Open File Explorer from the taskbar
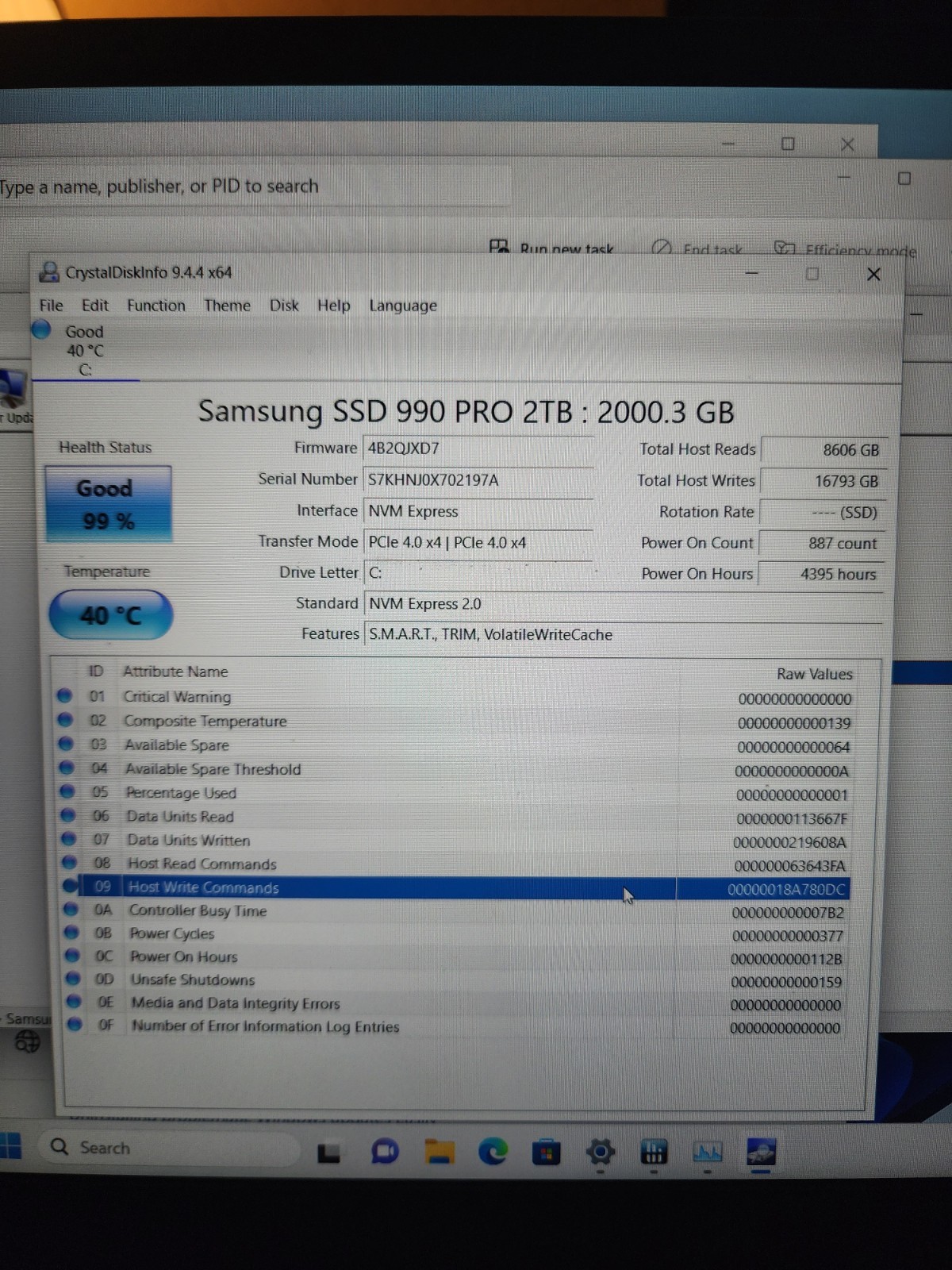This screenshot has width=952, height=1270. click(440, 1151)
